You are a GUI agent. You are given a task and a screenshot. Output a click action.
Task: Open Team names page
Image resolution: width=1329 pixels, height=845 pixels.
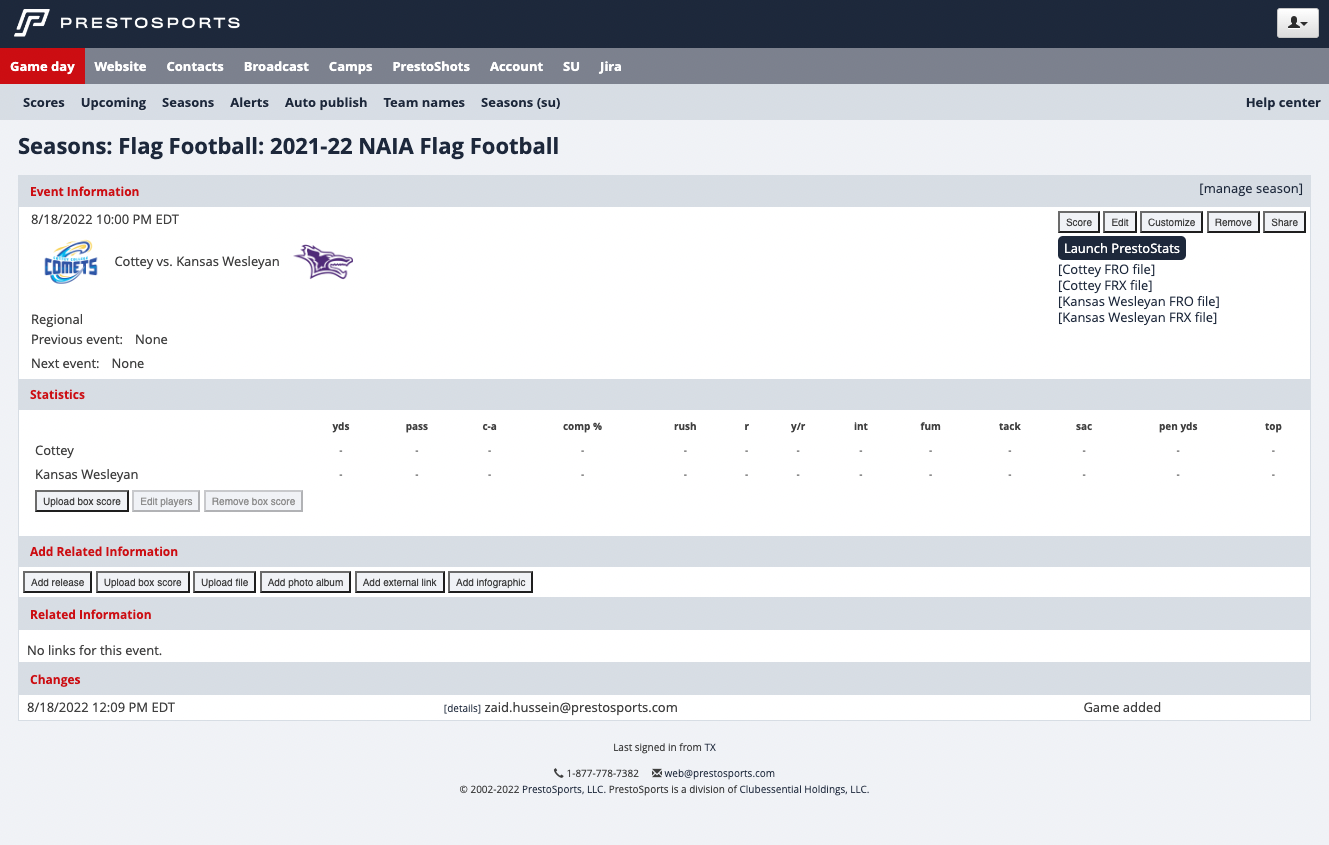tap(424, 102)
